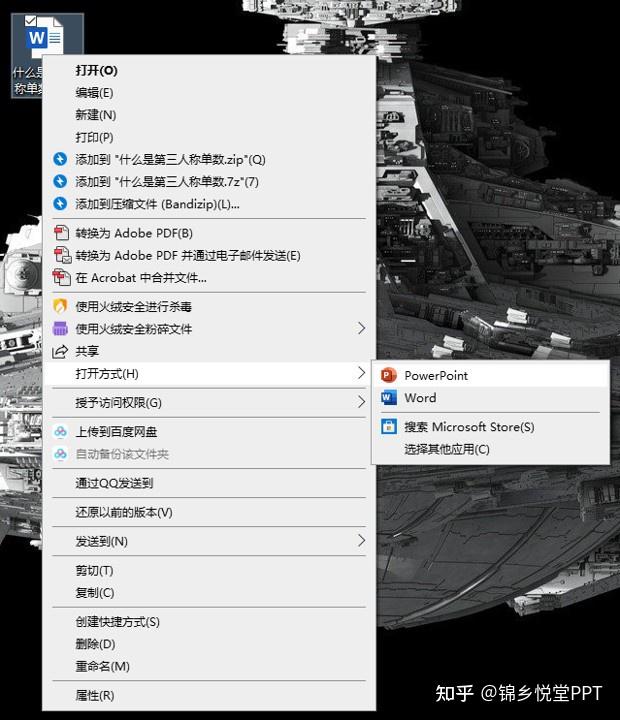Add file to 什么是第三人称单数.zip
620x720 pixels.
(x=209, y=159)
